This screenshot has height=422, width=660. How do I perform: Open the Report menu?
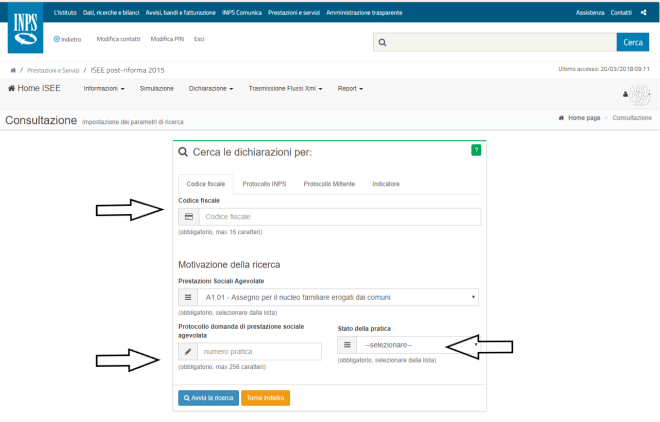(350, 89)
